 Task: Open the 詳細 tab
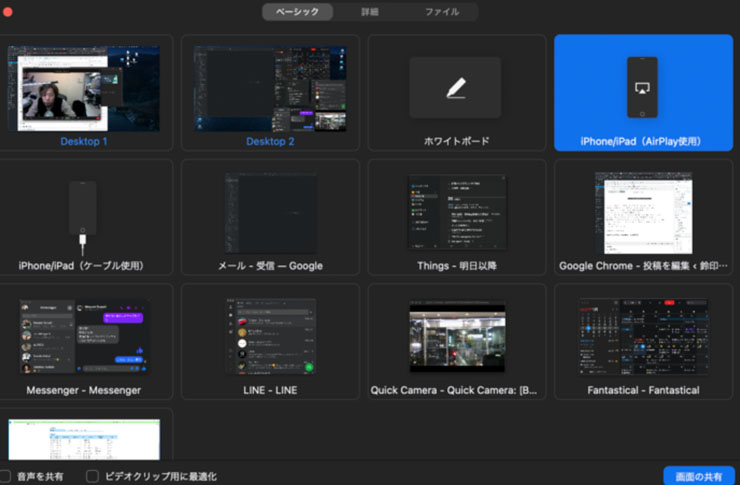tap(370, 12)
